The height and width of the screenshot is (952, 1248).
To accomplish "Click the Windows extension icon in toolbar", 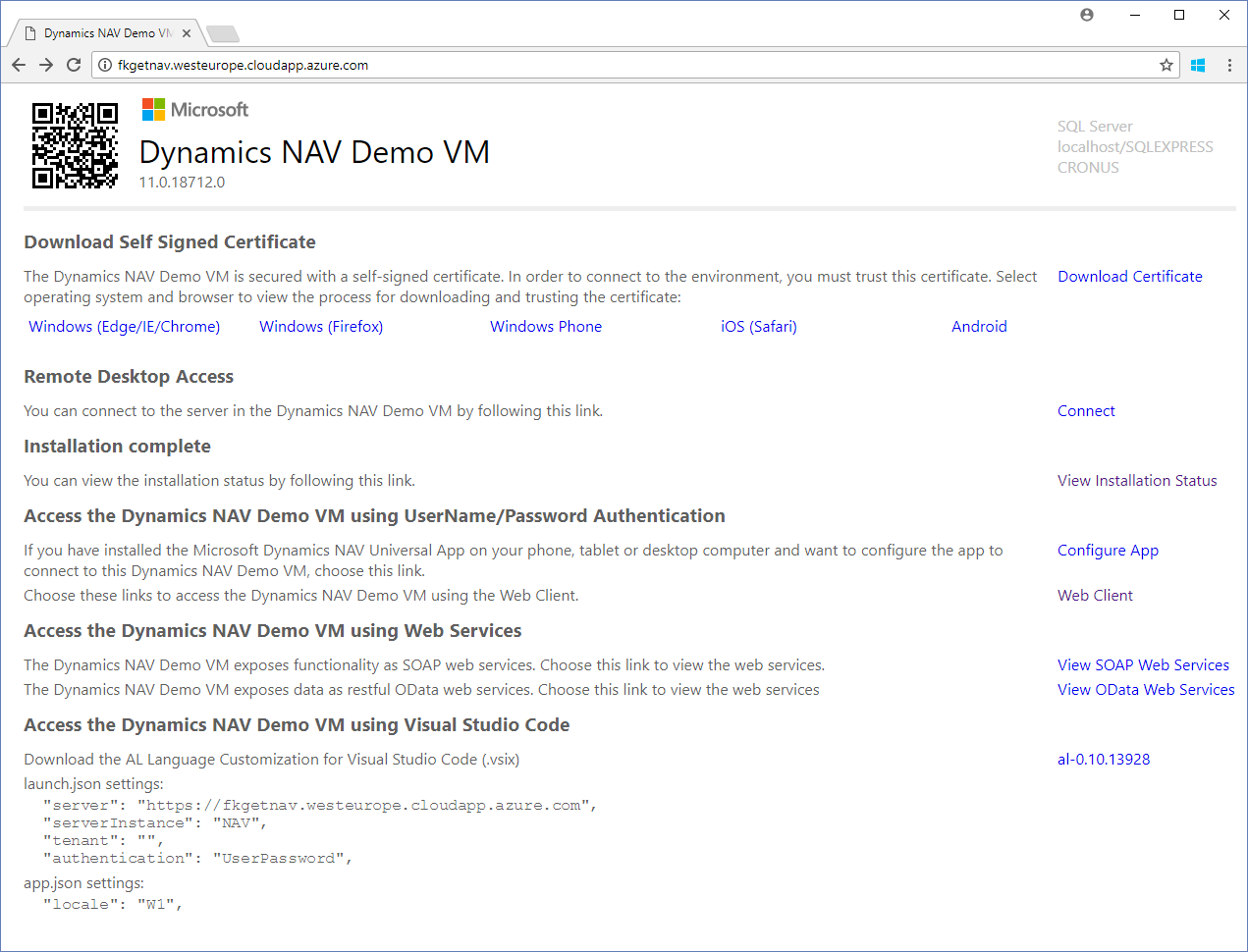I will (x=1198, y=65).
